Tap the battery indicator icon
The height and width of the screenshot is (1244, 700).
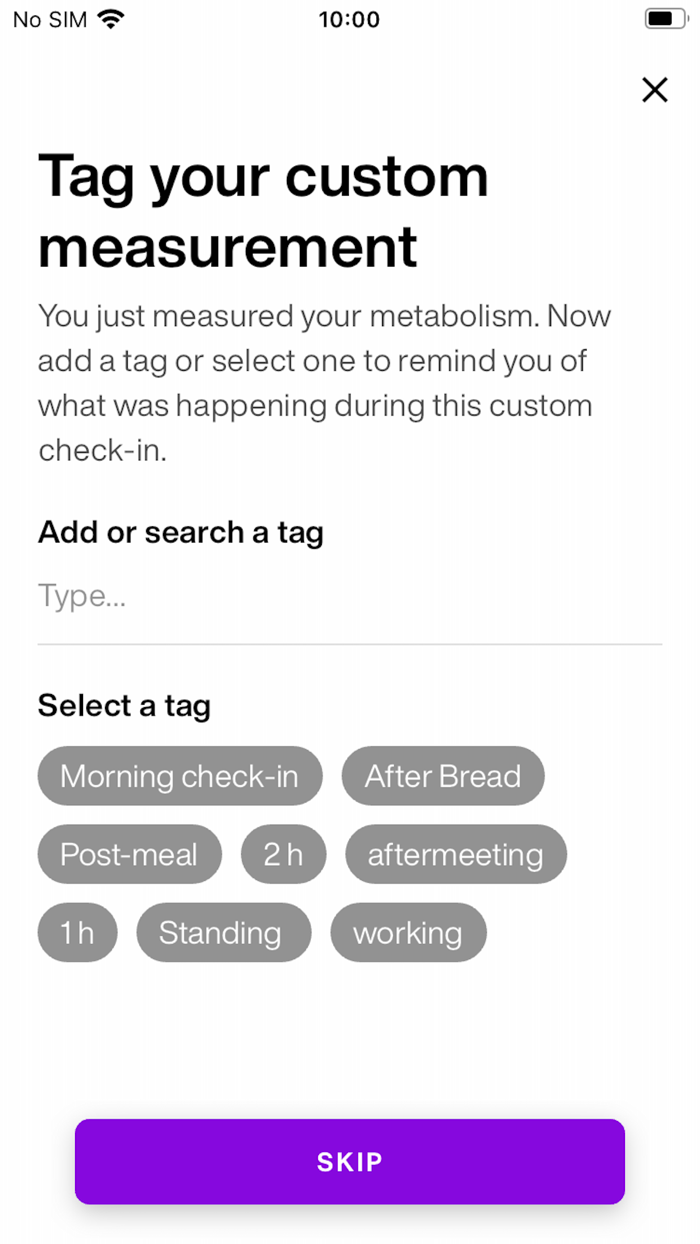663,17
